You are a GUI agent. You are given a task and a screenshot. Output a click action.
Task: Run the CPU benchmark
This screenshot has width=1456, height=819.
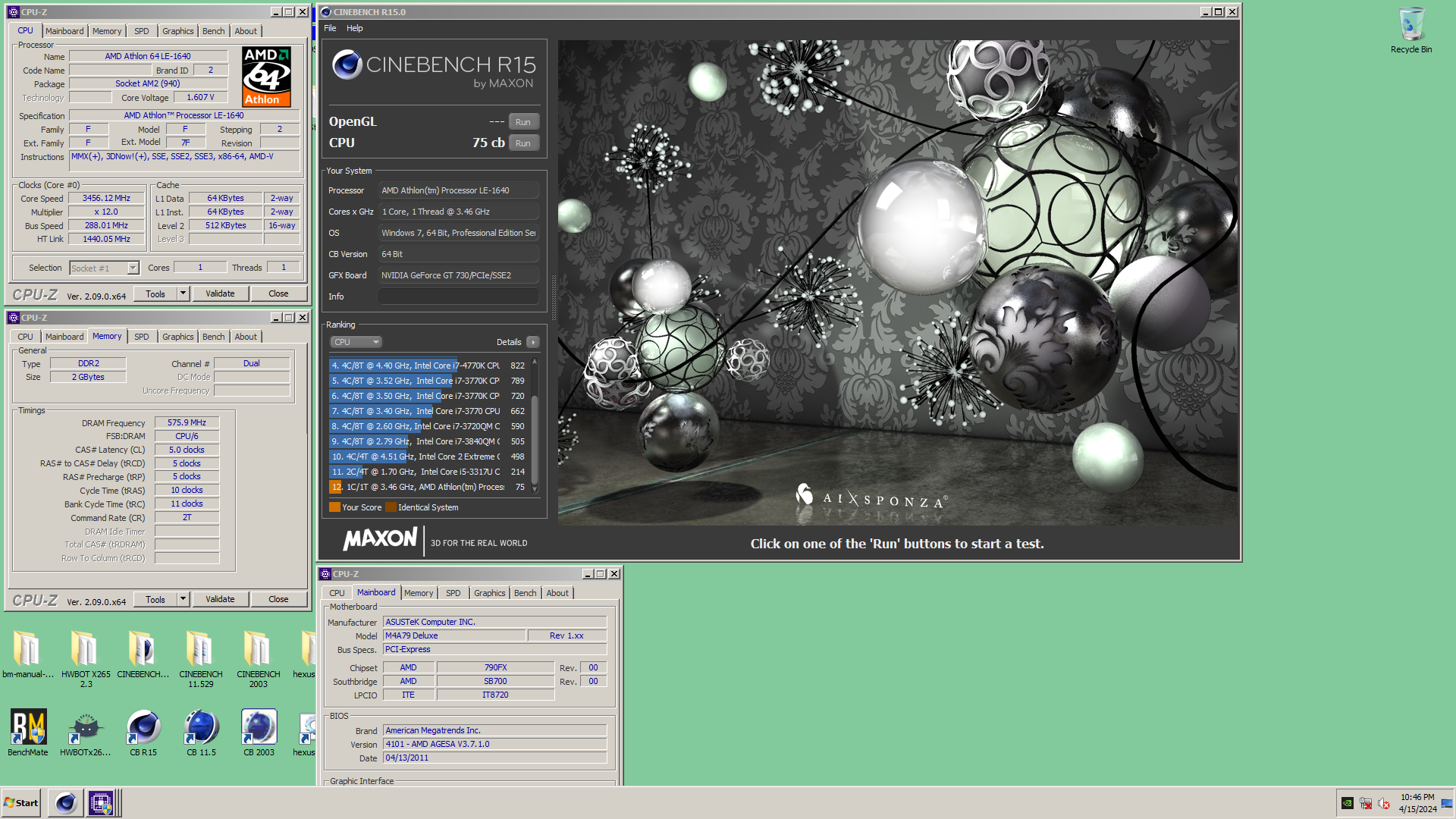click(x=523, y=143)
